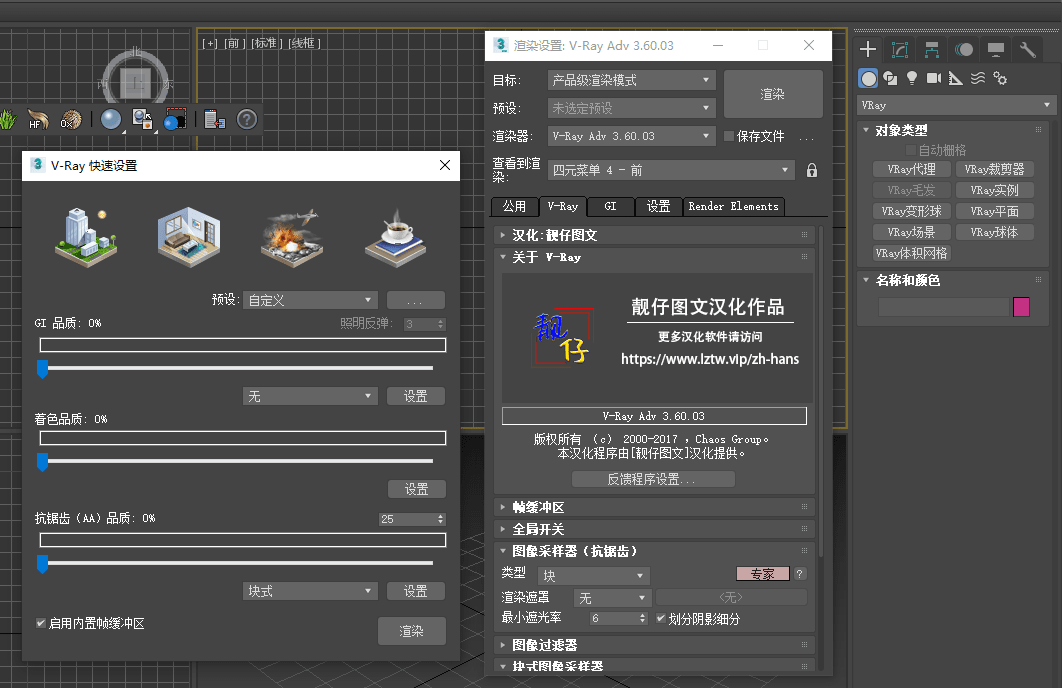Open the Display panel monitor icon

[x=996, y=49]
